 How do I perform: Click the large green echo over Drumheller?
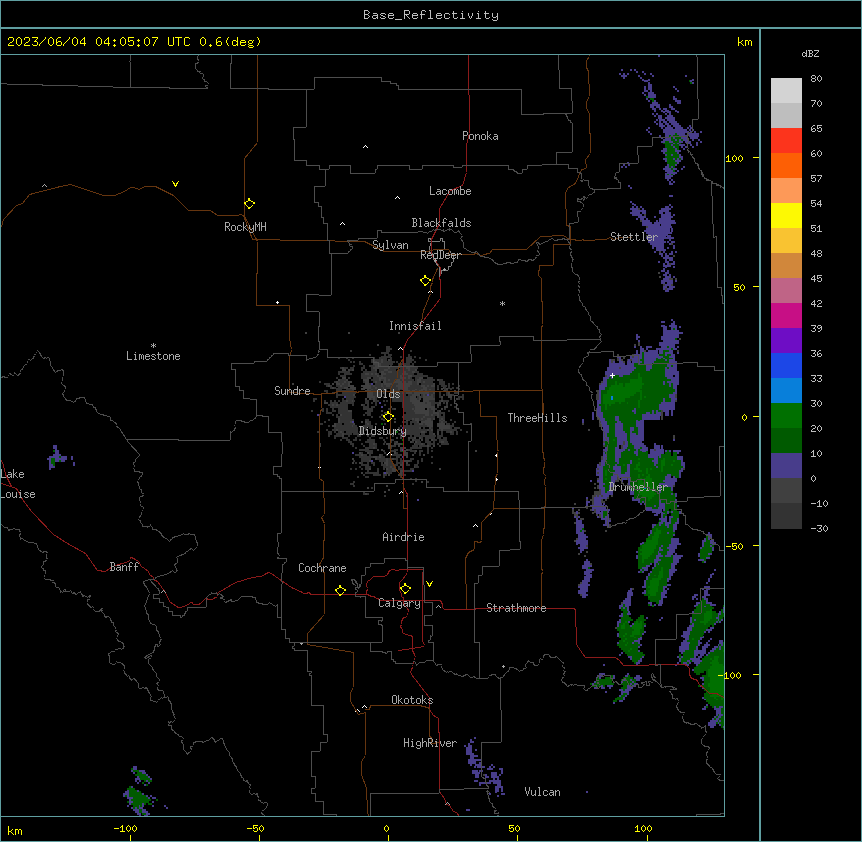[x=638, y=423]
